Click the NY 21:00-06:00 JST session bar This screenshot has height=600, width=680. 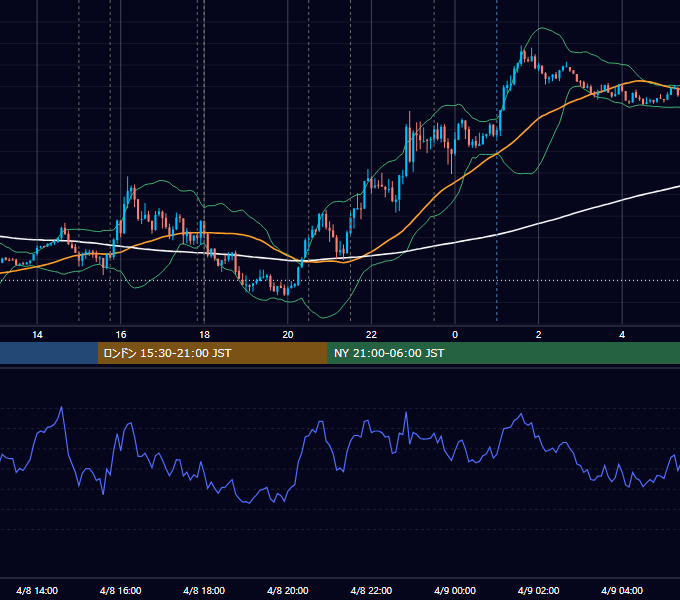pos(503,353)
